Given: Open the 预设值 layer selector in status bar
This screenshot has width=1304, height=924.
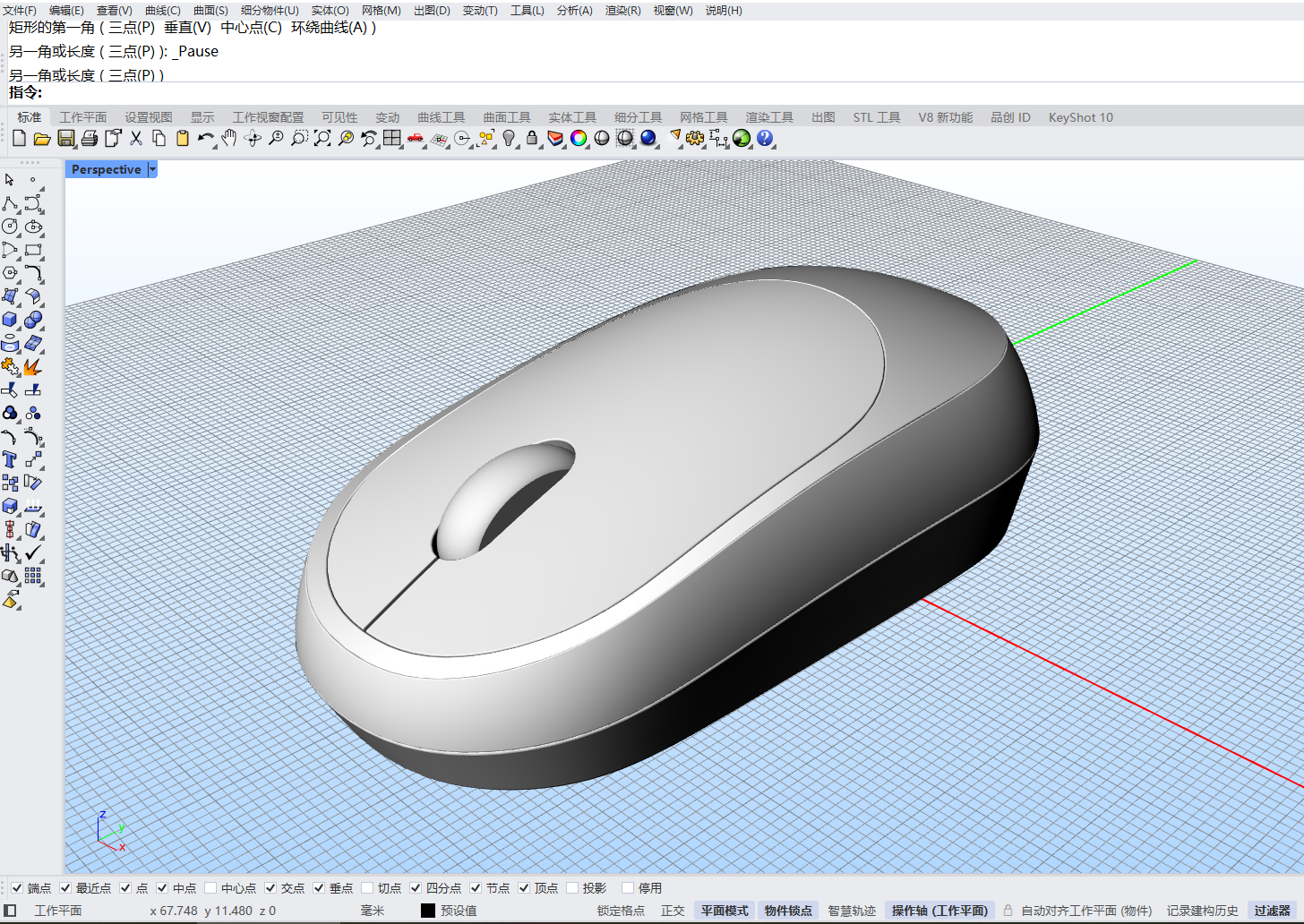Looking at the screenshot, I should tap(458, 911).
